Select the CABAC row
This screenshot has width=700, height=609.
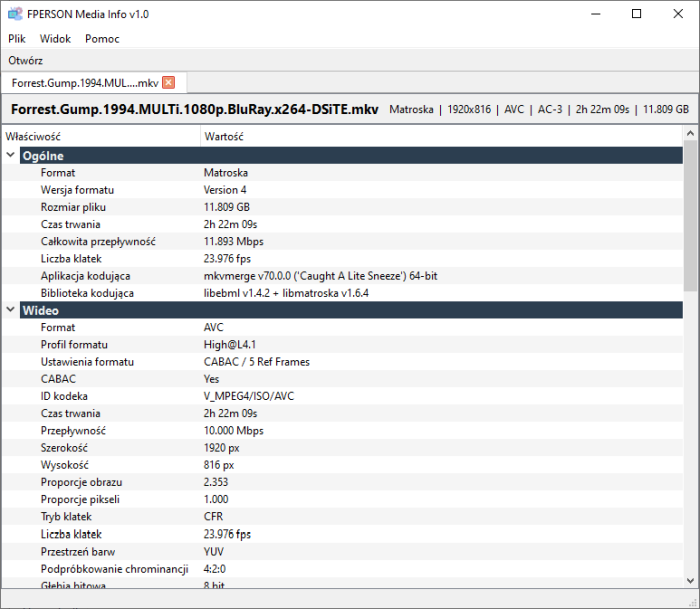point(343,379)
